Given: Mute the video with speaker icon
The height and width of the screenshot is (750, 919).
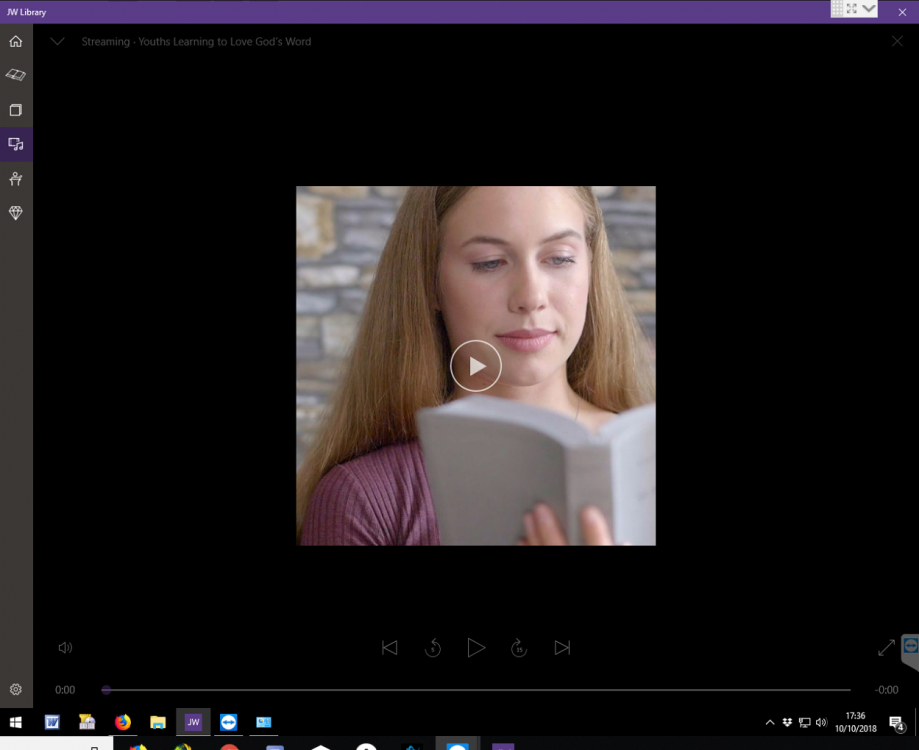Looking at the screenshot, I should pos(65,648).
